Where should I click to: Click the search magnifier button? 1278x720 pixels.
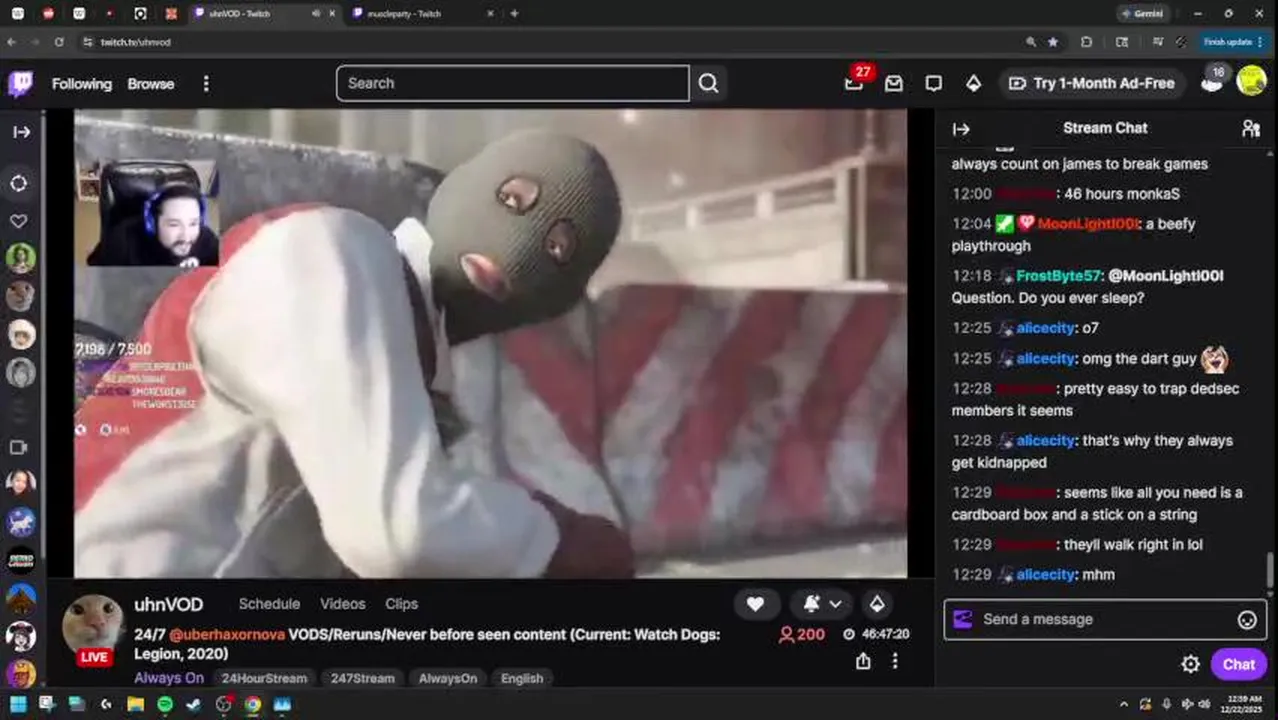[x=708, y=83]
